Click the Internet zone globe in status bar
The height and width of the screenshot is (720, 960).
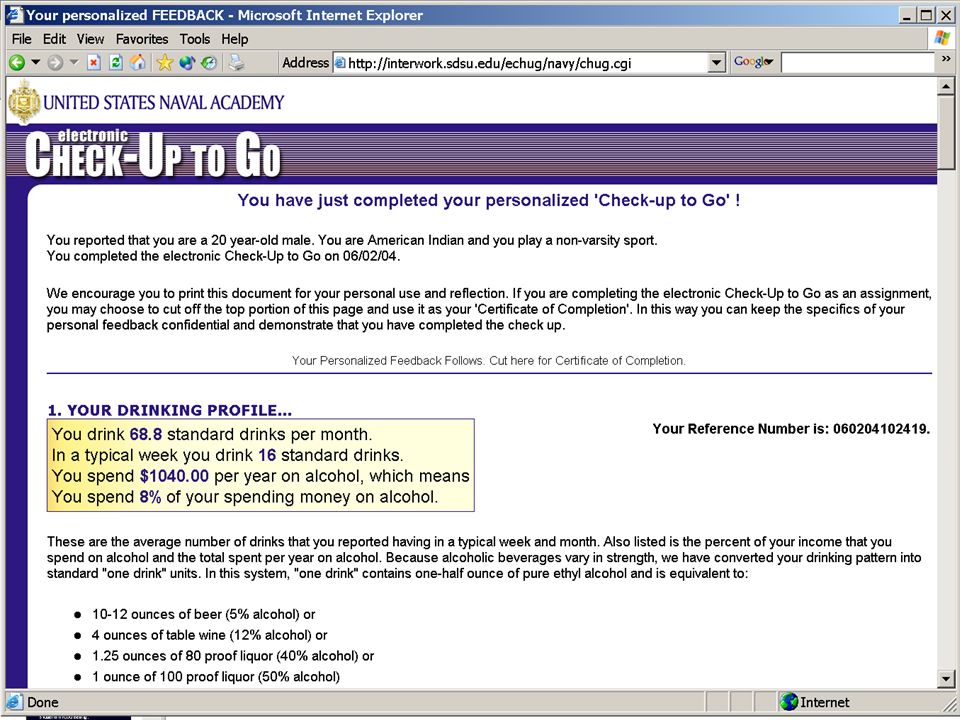(789, 702)
